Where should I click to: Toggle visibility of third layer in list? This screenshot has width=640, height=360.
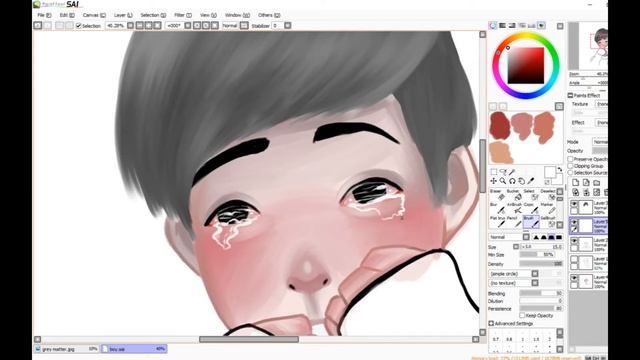(x=574, y=241)
